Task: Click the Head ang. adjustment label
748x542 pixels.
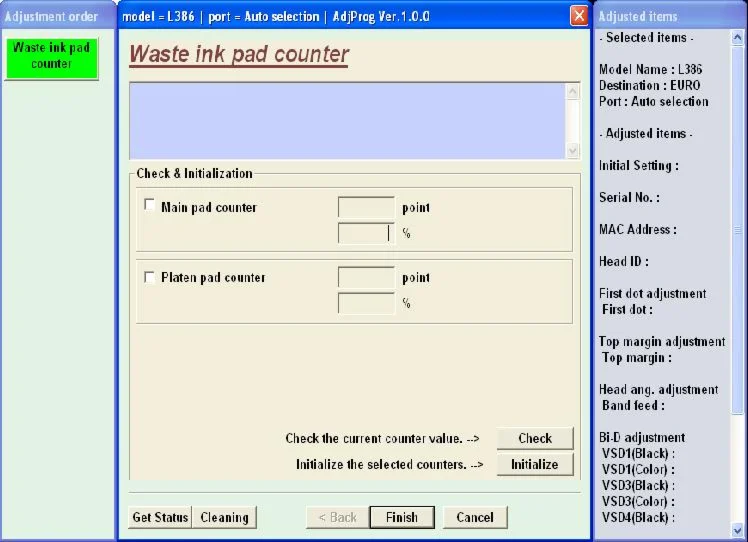Action: click(658, 390)
